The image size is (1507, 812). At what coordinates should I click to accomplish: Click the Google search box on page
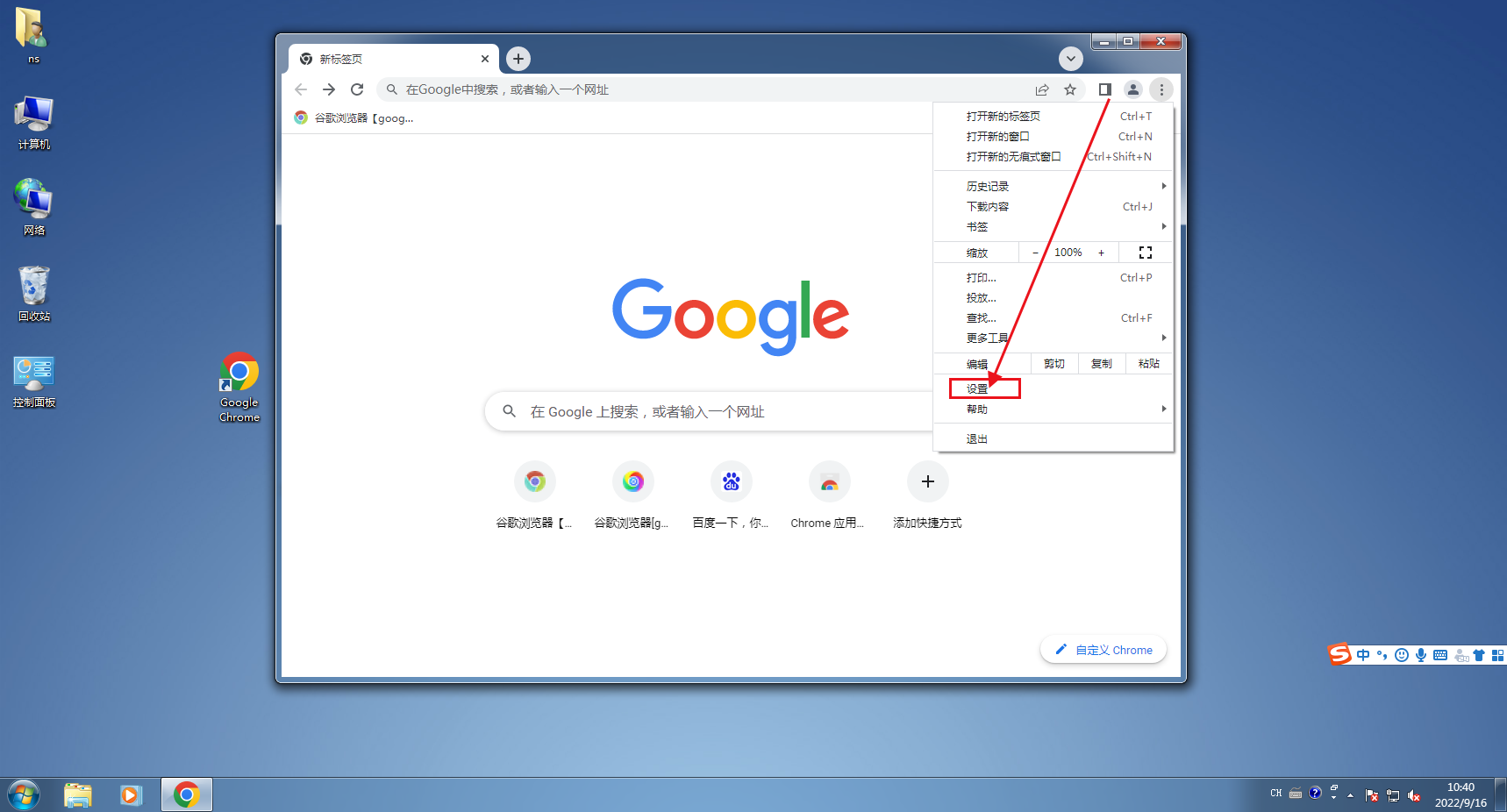[x=711, y=411]
